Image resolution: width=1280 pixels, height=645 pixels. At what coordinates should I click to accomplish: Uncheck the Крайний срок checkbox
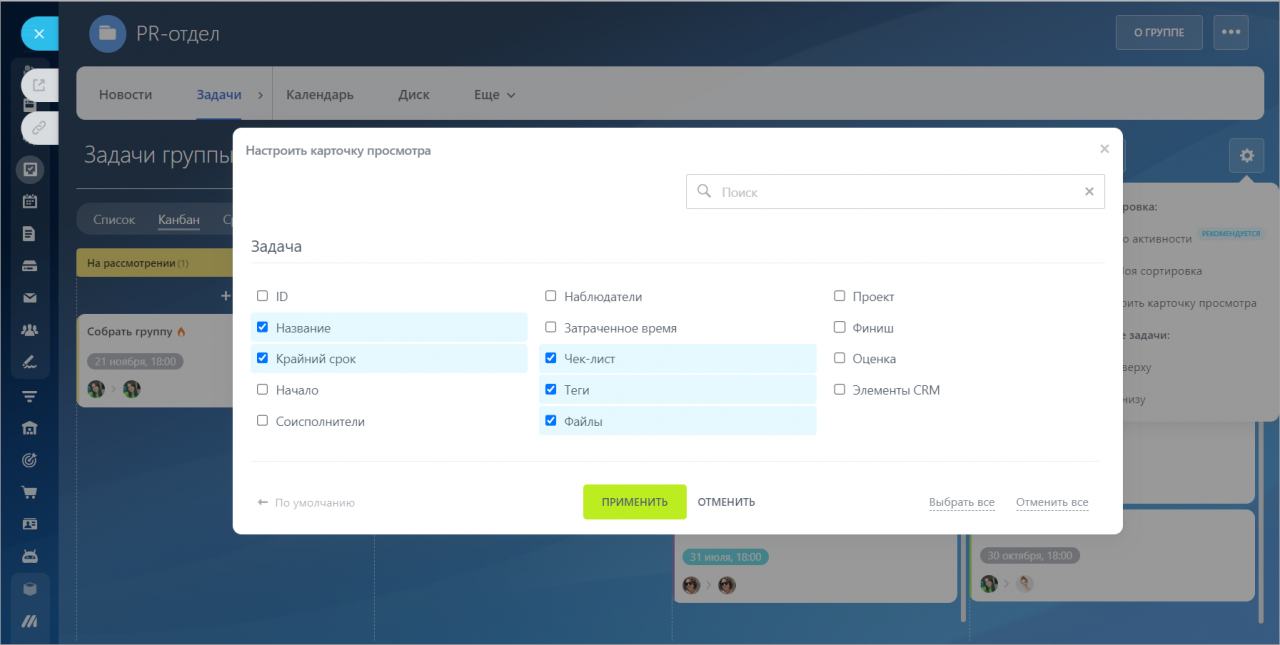[x=262, y=358]
